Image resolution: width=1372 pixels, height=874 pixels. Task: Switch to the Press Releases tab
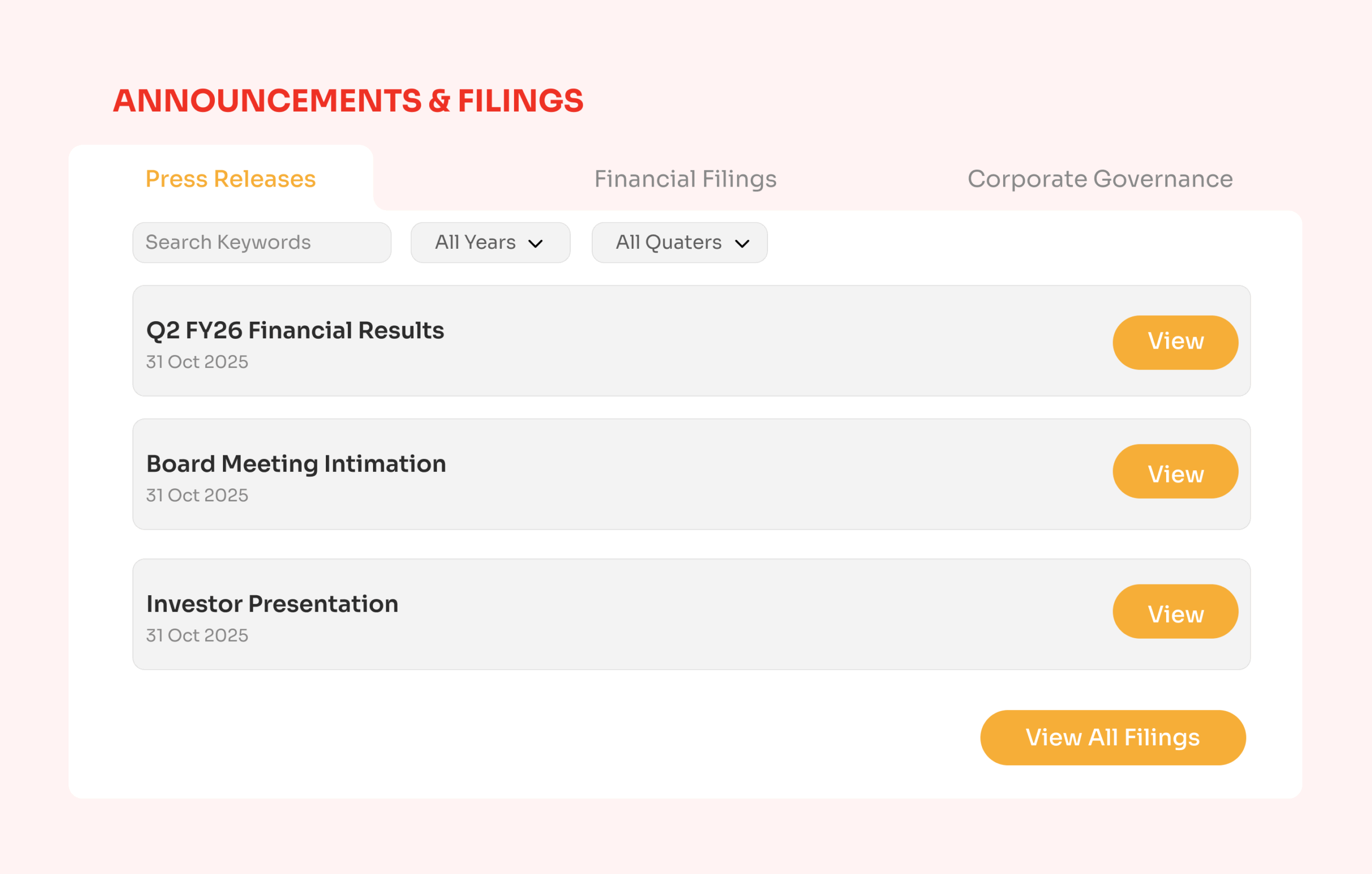230,179
